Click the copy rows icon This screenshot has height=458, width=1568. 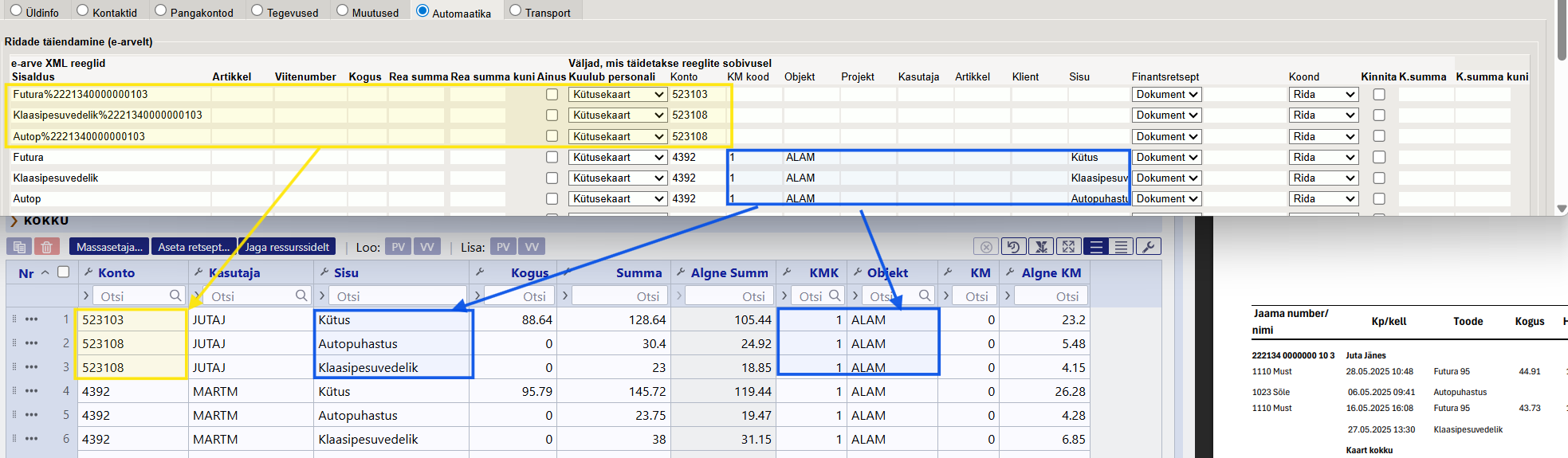(19, 247)
